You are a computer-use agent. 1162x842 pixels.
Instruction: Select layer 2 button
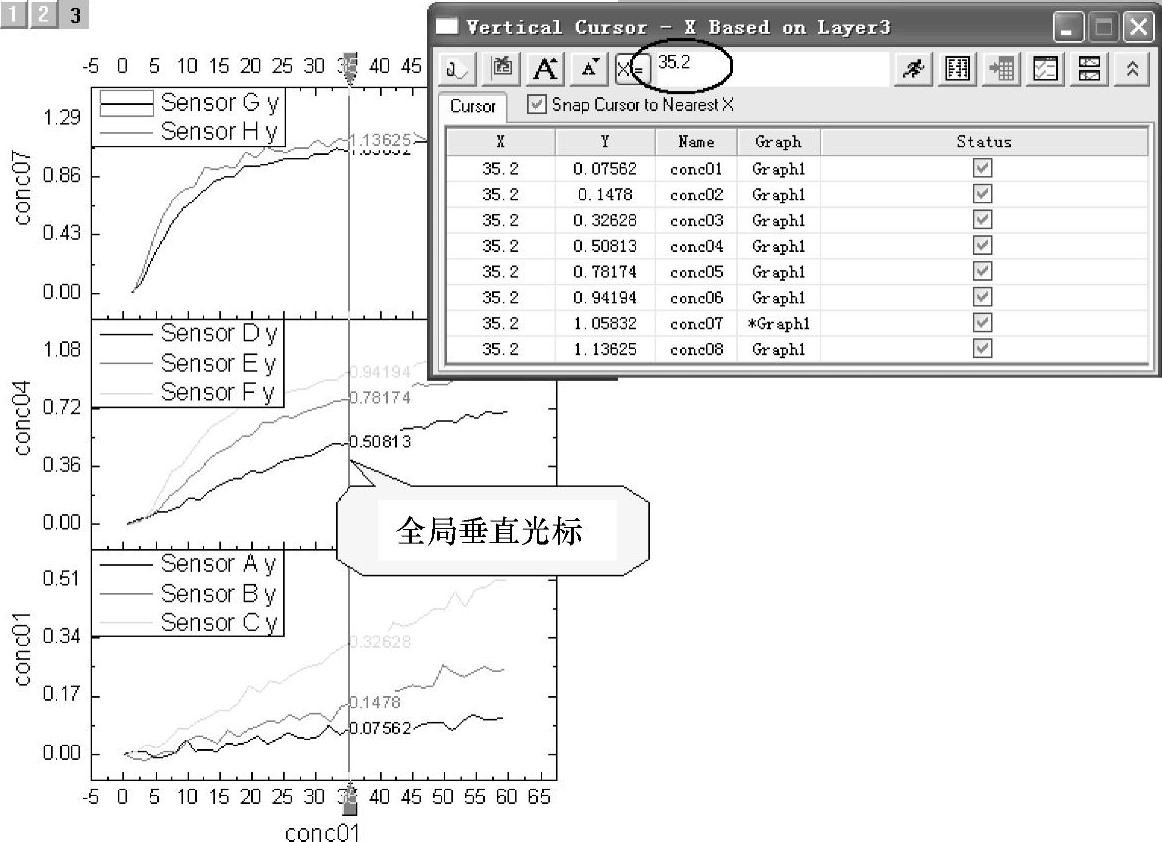click(x=44, y=14)
